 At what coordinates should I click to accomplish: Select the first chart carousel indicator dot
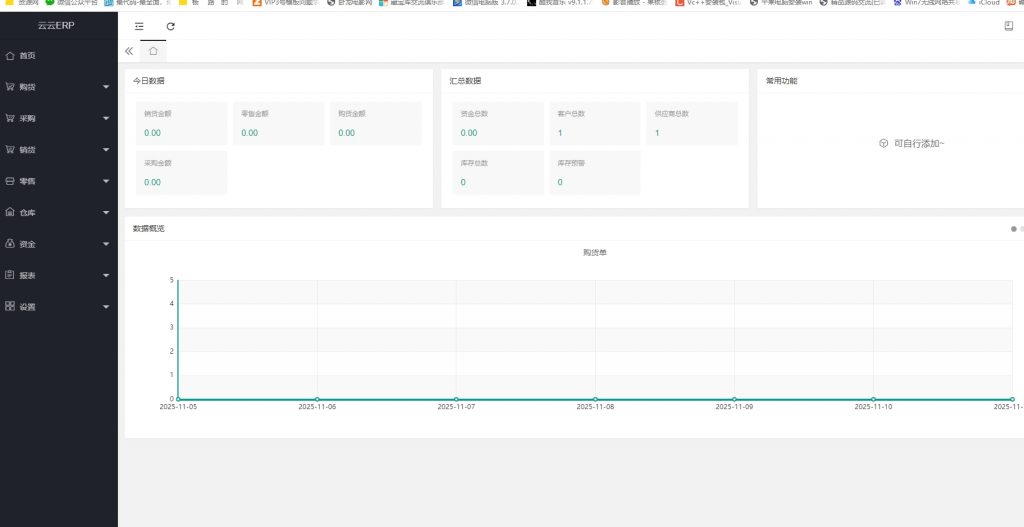tap(1014, 229)
